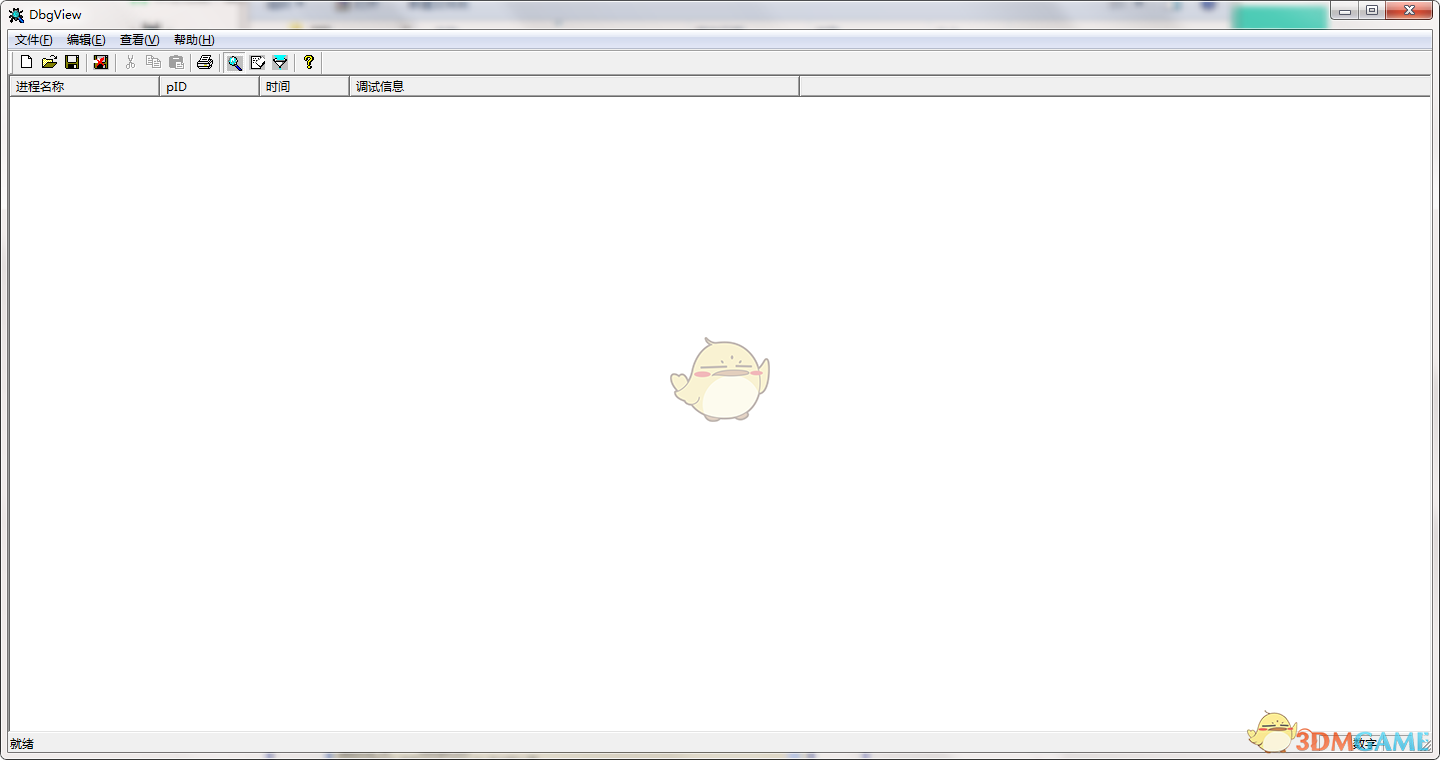This screenshot has height=760, width=1440.
Task: Click the 调试信息 column header
Action: tap(574, 87)
